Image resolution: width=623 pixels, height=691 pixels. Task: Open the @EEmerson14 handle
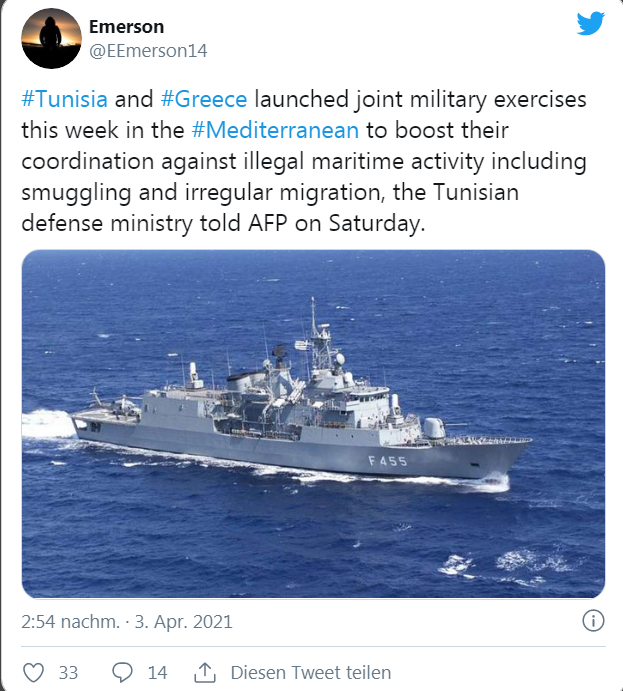pyautogui.click(x=148, y=50)
